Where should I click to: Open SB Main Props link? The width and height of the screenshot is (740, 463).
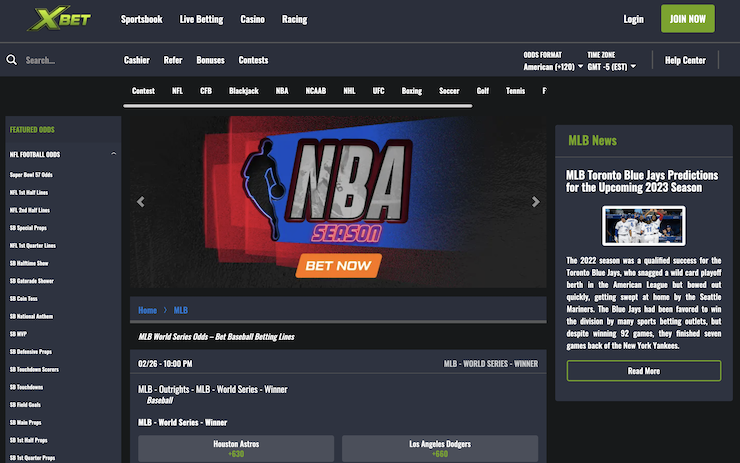pyautogui.click(x=25, y=422)
